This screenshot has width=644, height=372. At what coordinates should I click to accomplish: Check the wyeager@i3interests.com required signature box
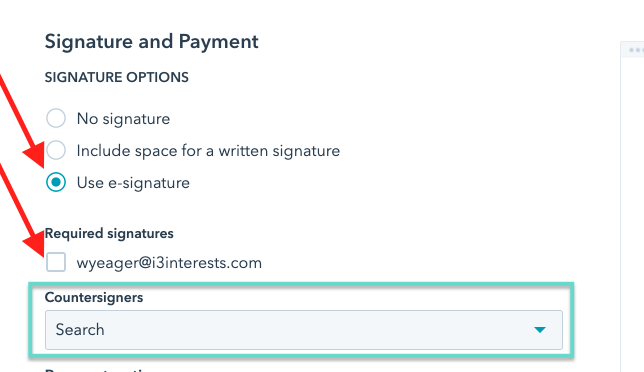(x=56, y=262)
